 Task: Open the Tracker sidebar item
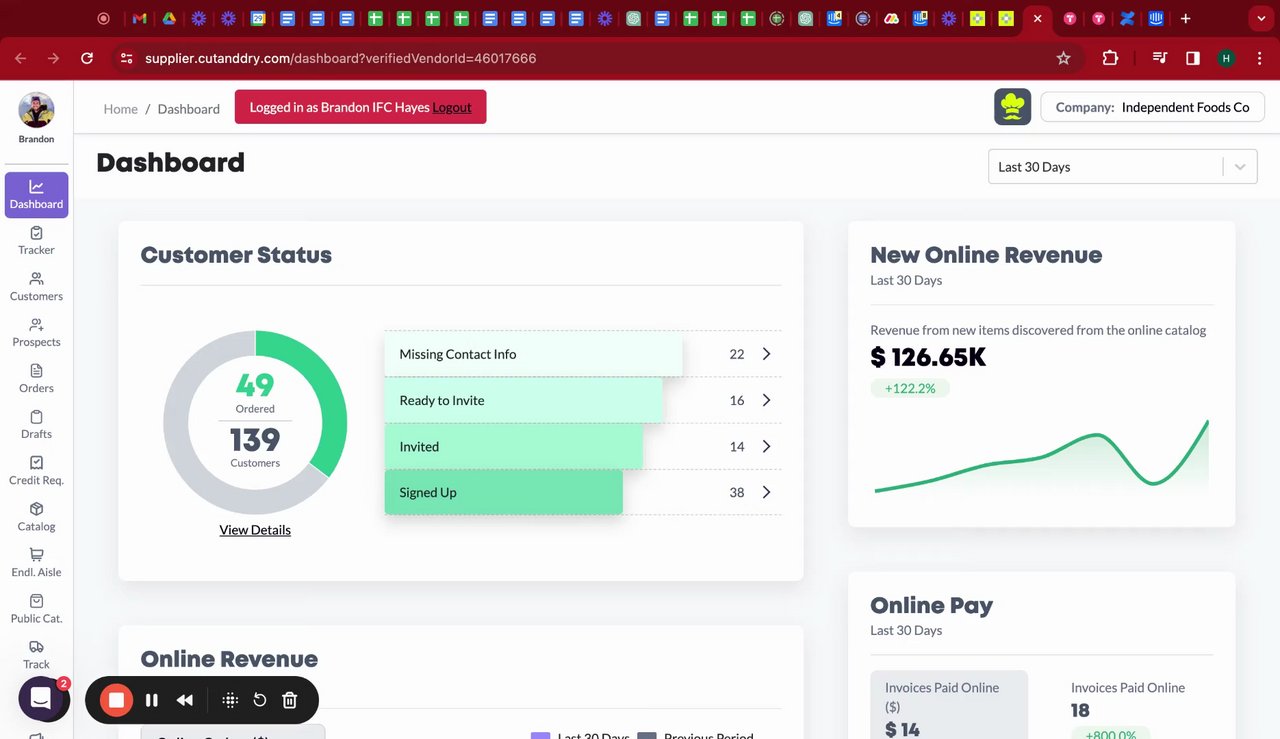36,240
